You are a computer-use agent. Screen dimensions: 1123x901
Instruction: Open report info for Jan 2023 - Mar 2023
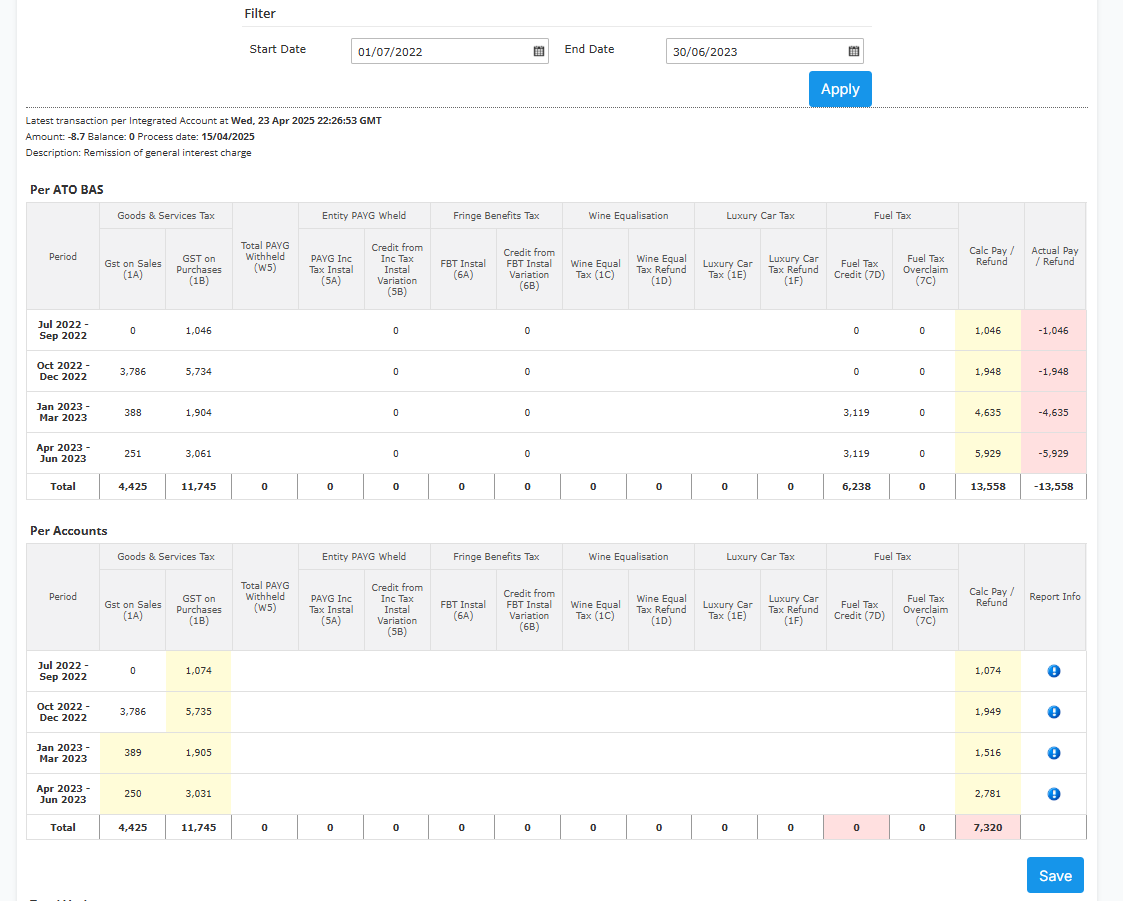point(1054,753)
